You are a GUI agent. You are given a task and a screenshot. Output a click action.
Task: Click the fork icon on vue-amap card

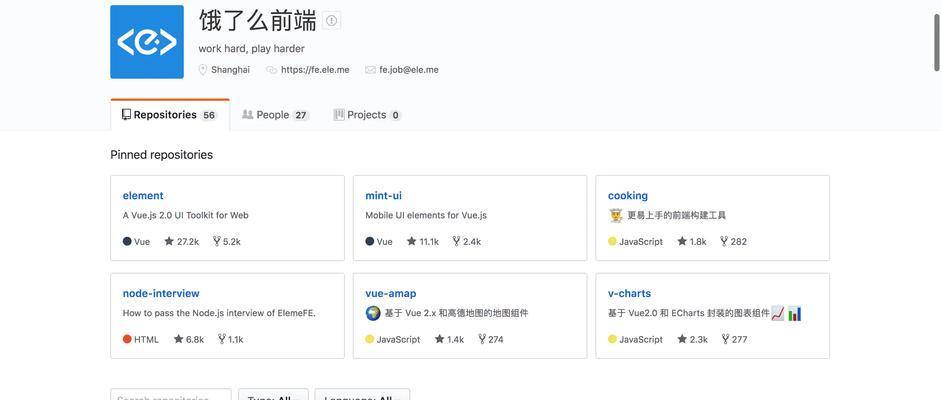point(482,339)
